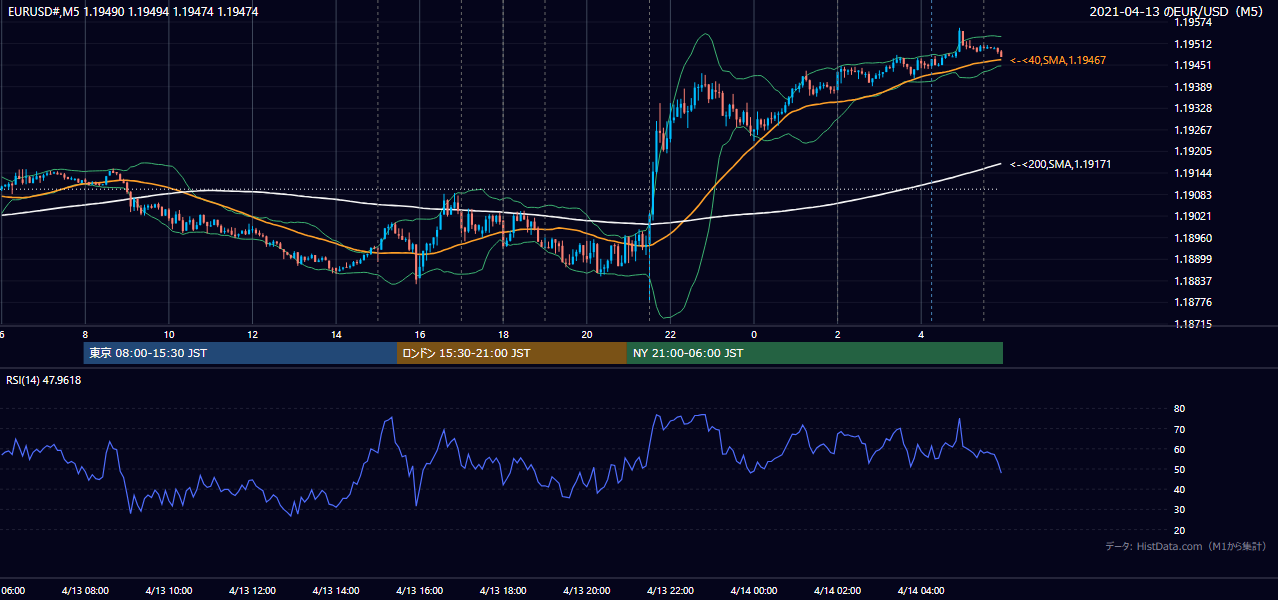Screen dimensions: 1278x600
Task: Click the RSI(14) 47.9618 indicator label
Action: (44, 380)
